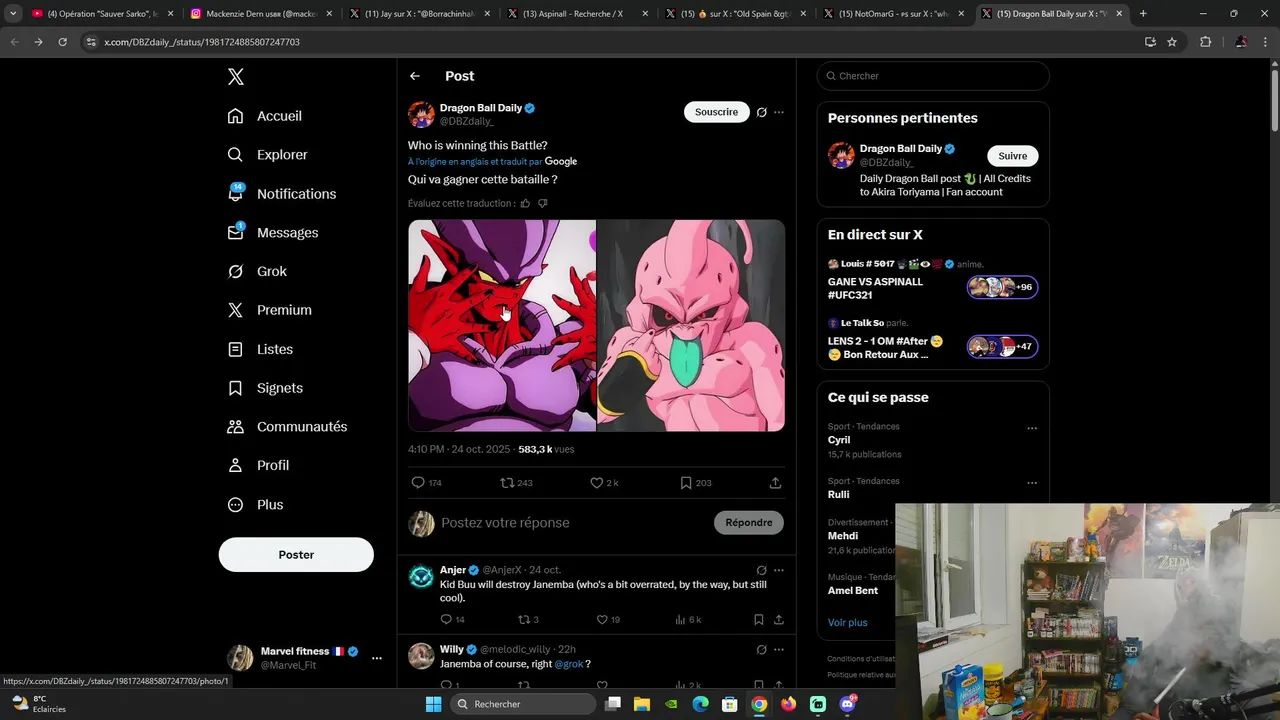Screen dimensions: 1280x720
Task: Rate translation thumbs down
Action: 543,203
